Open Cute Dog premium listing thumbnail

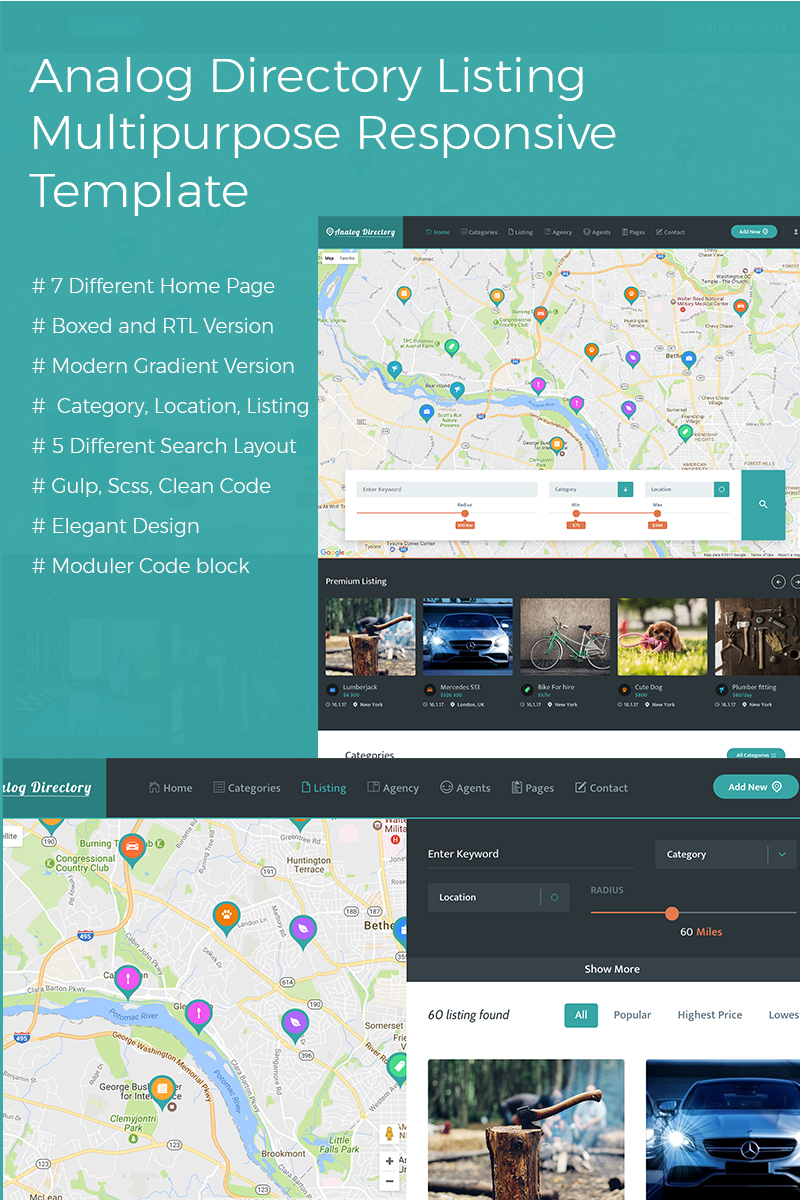[x=662, y=637]
